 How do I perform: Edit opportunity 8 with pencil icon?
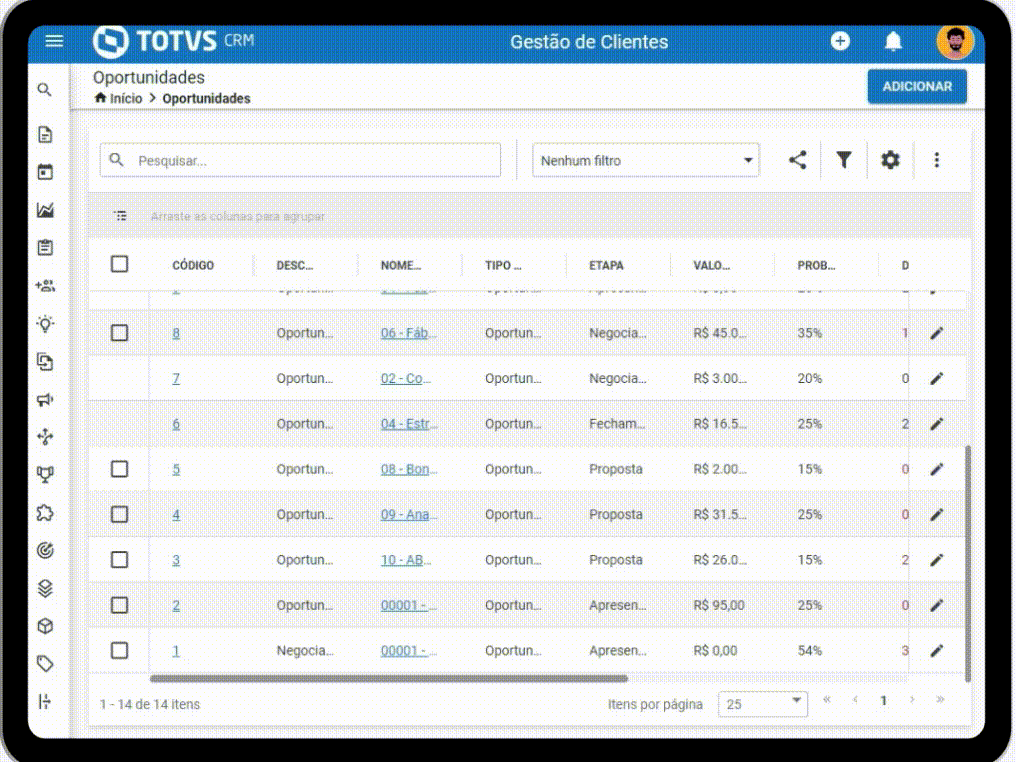pos(936,333)
